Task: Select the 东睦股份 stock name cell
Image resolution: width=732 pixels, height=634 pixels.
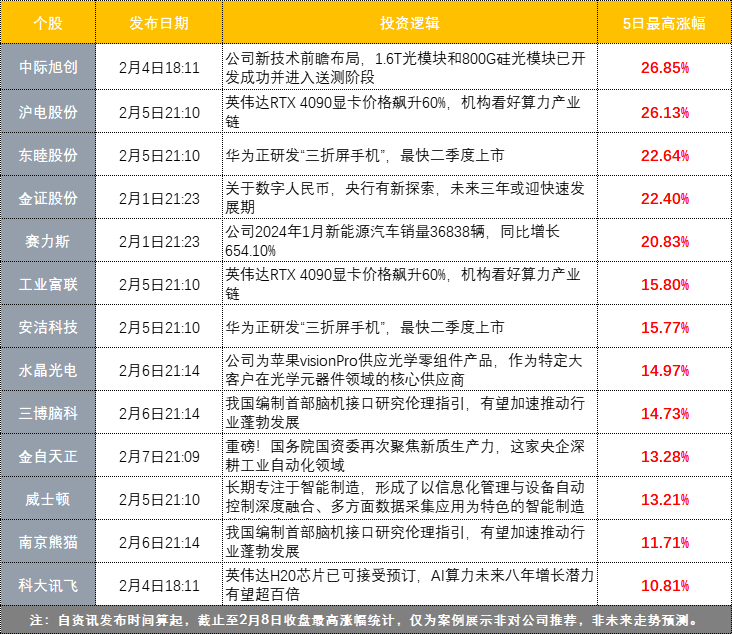Action: tap(48, 155)
